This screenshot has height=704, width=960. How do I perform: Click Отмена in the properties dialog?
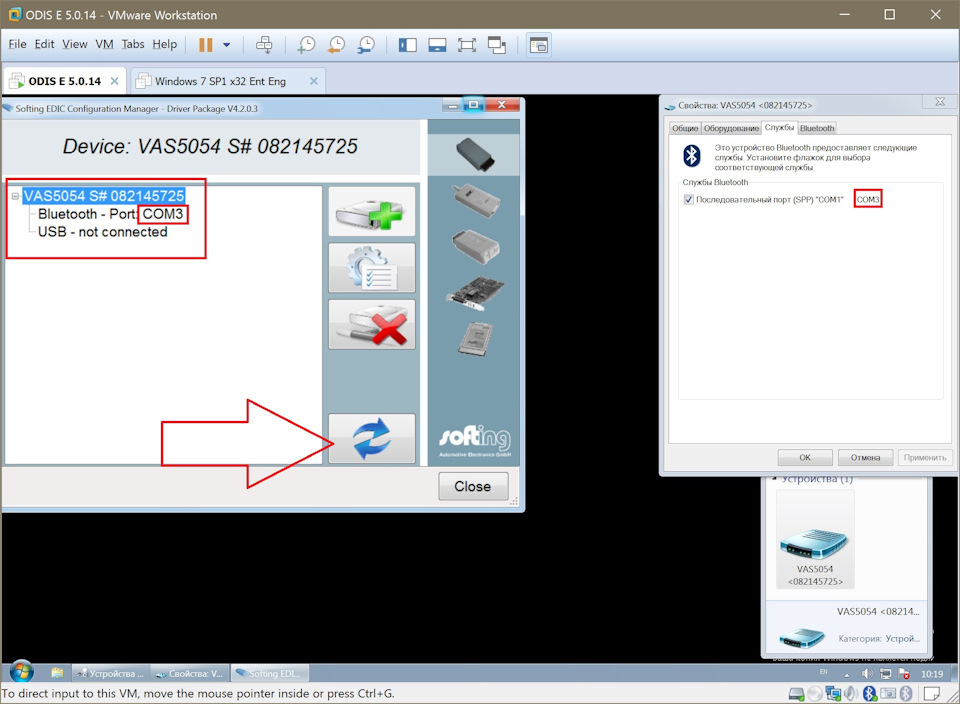click(x=865, y=457)
